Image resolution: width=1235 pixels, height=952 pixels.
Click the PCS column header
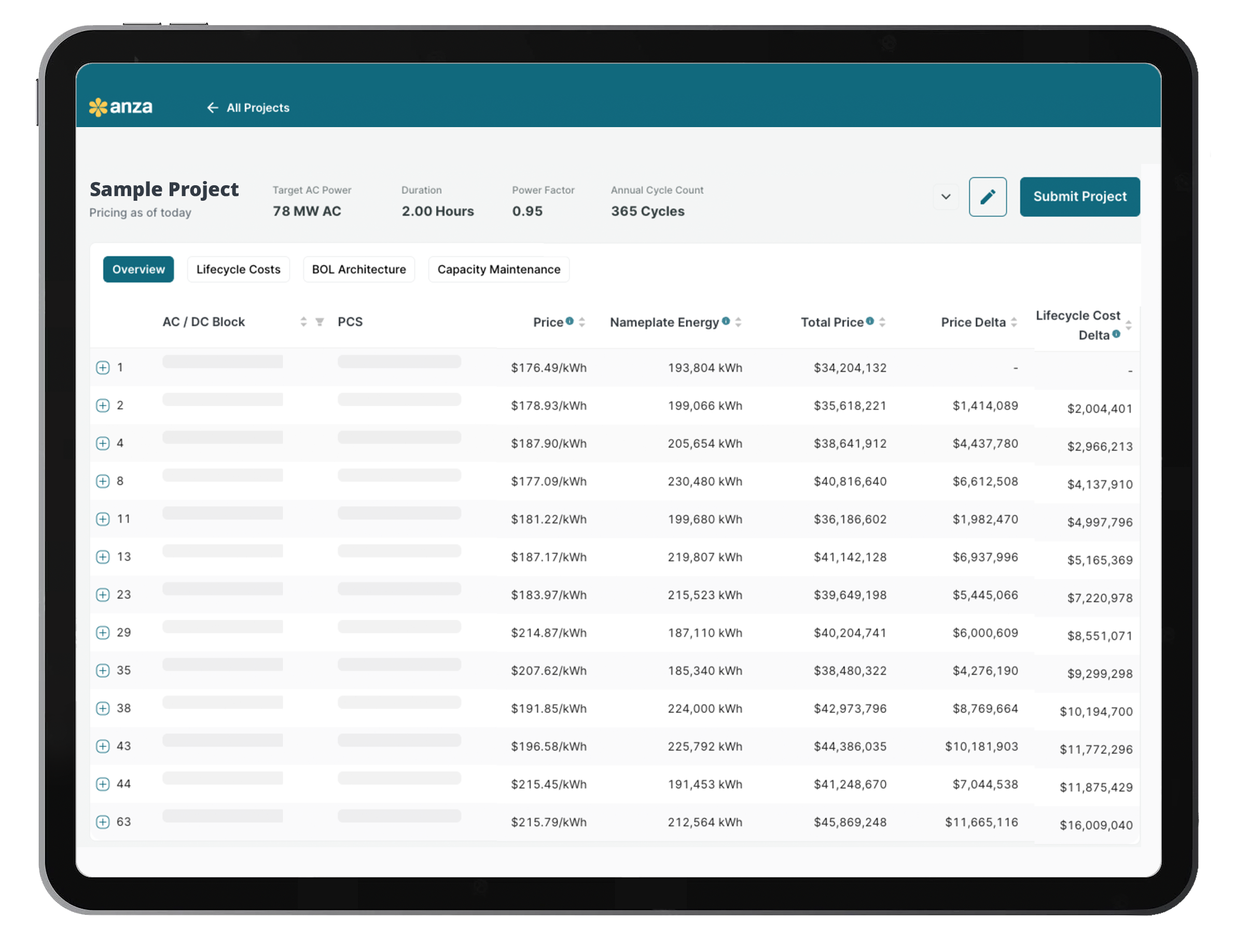[x=350, y=322]
